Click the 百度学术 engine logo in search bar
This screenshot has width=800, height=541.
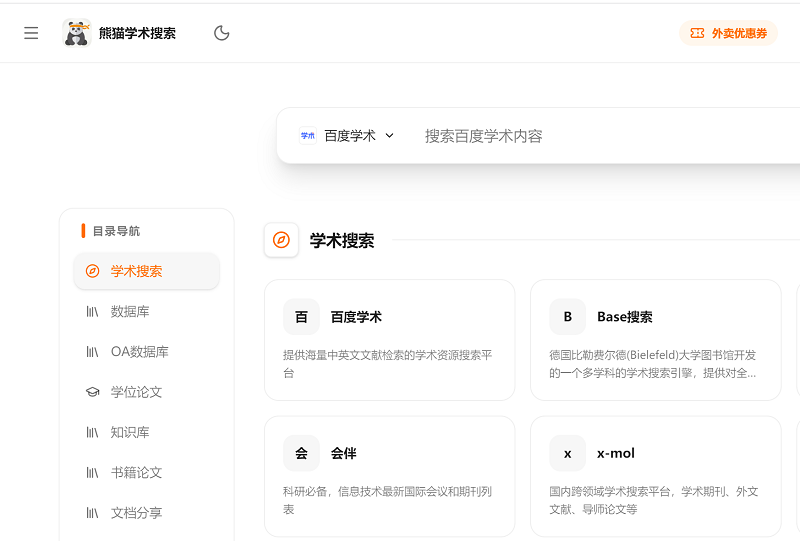[x=308, y=136]
